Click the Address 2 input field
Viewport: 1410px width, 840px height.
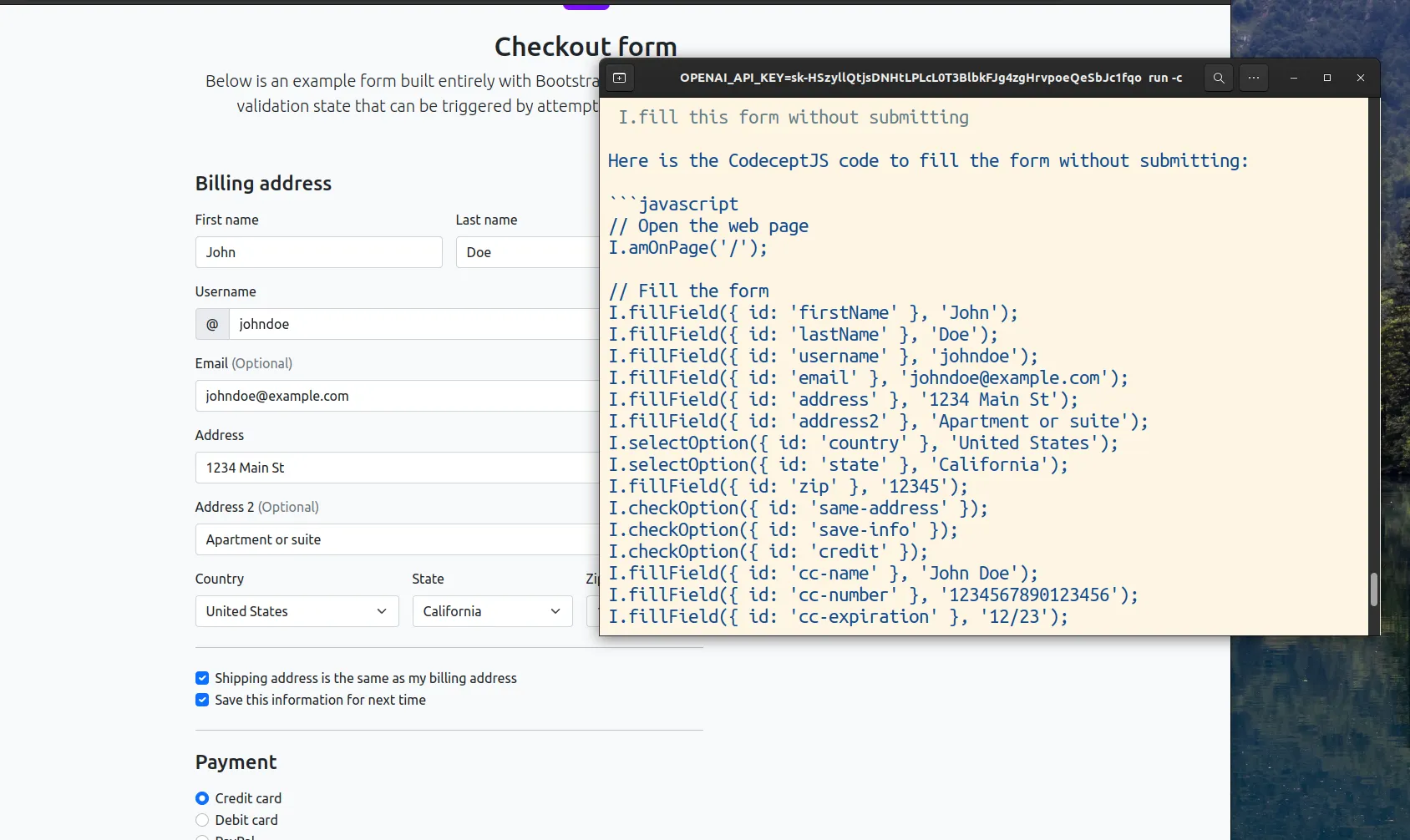[x=397, y=539]
